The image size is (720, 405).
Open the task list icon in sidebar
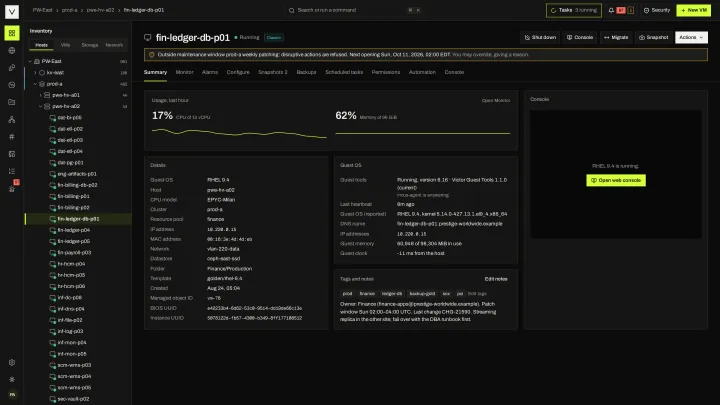point(12,171)
